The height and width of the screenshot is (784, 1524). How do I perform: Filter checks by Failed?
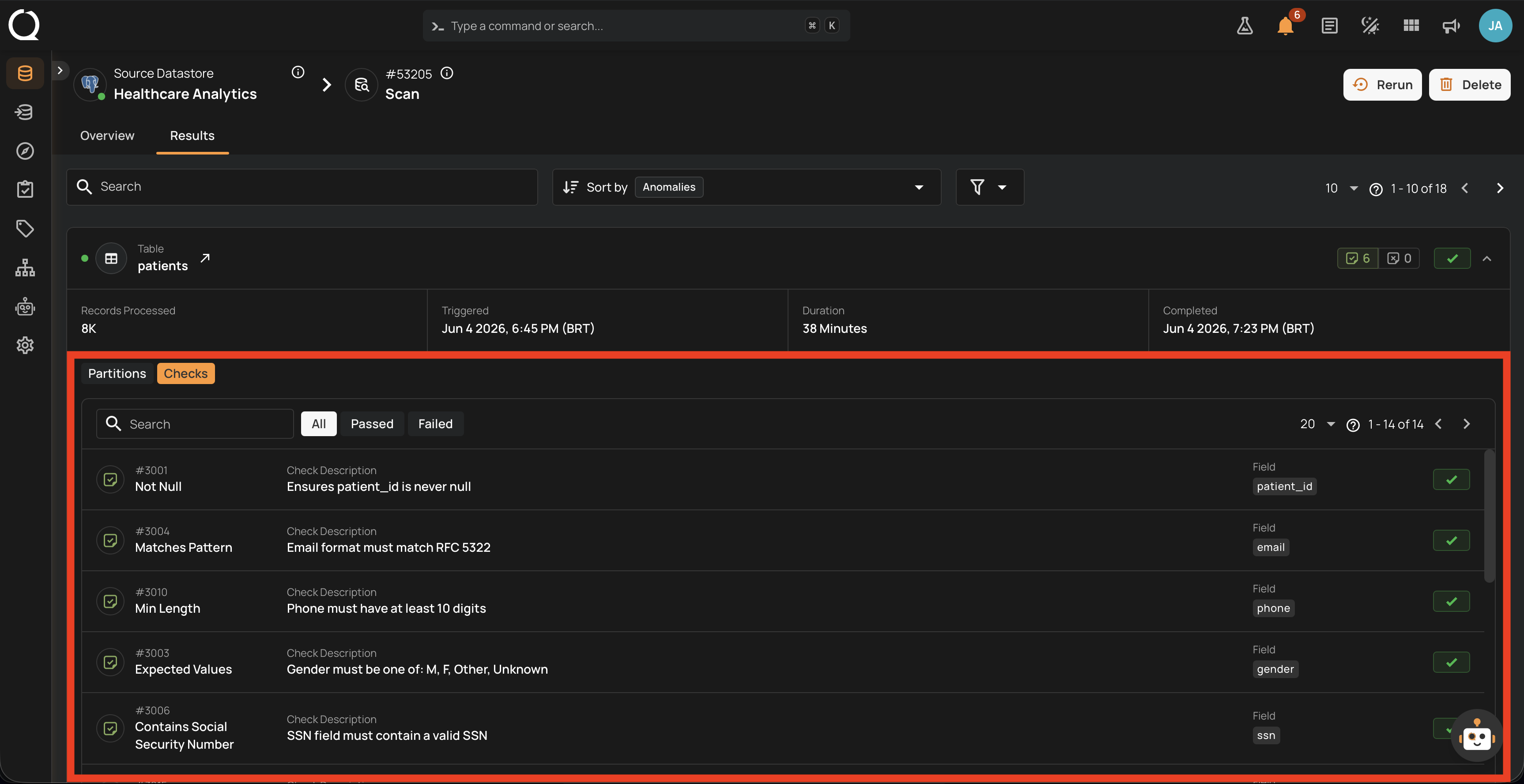(435, 424)
